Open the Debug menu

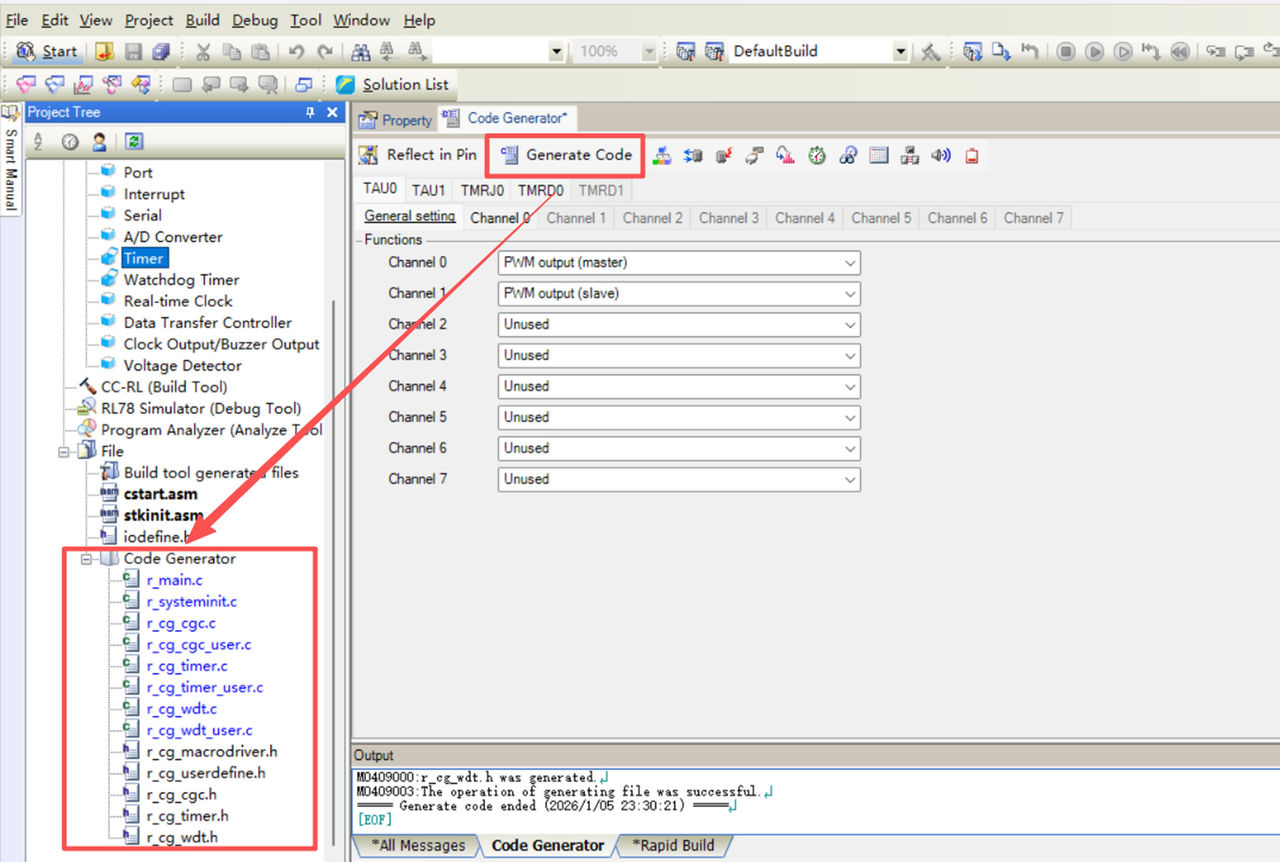255,20
